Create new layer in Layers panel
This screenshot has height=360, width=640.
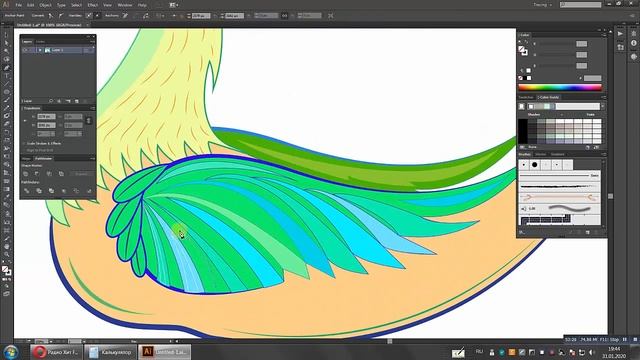pos(76,101)
